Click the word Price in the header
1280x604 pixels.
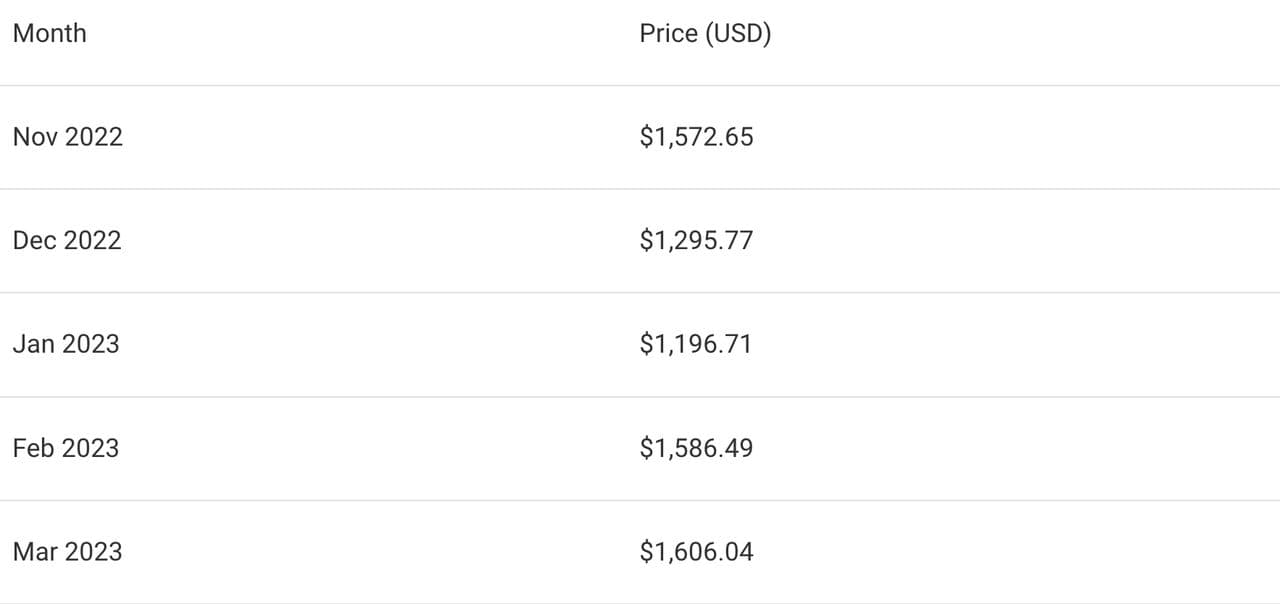668,33
